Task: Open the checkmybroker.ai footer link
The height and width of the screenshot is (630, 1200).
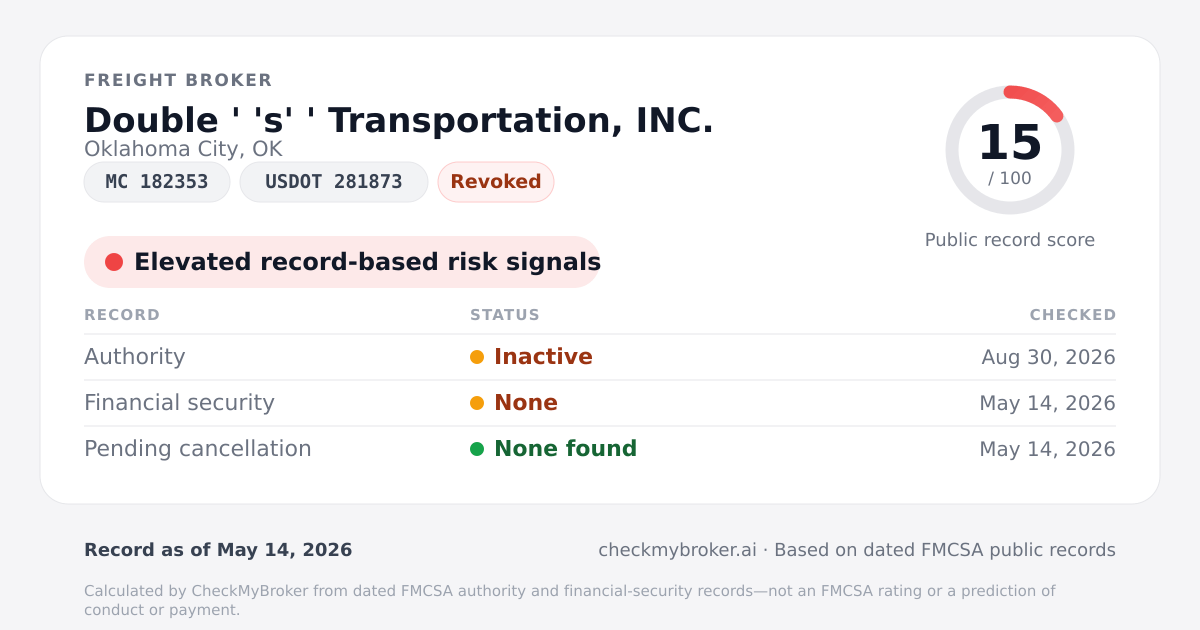Action: (677, 550)
